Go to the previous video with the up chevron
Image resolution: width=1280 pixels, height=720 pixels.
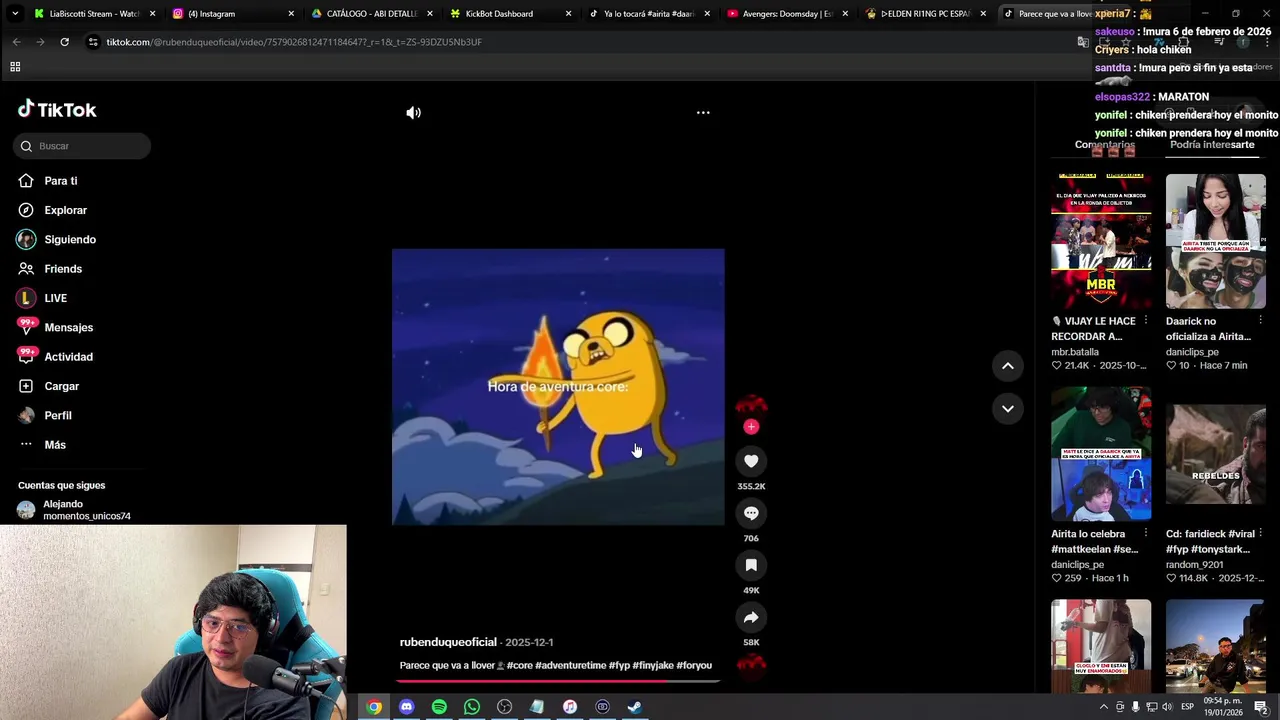(x=1008, y=366)
